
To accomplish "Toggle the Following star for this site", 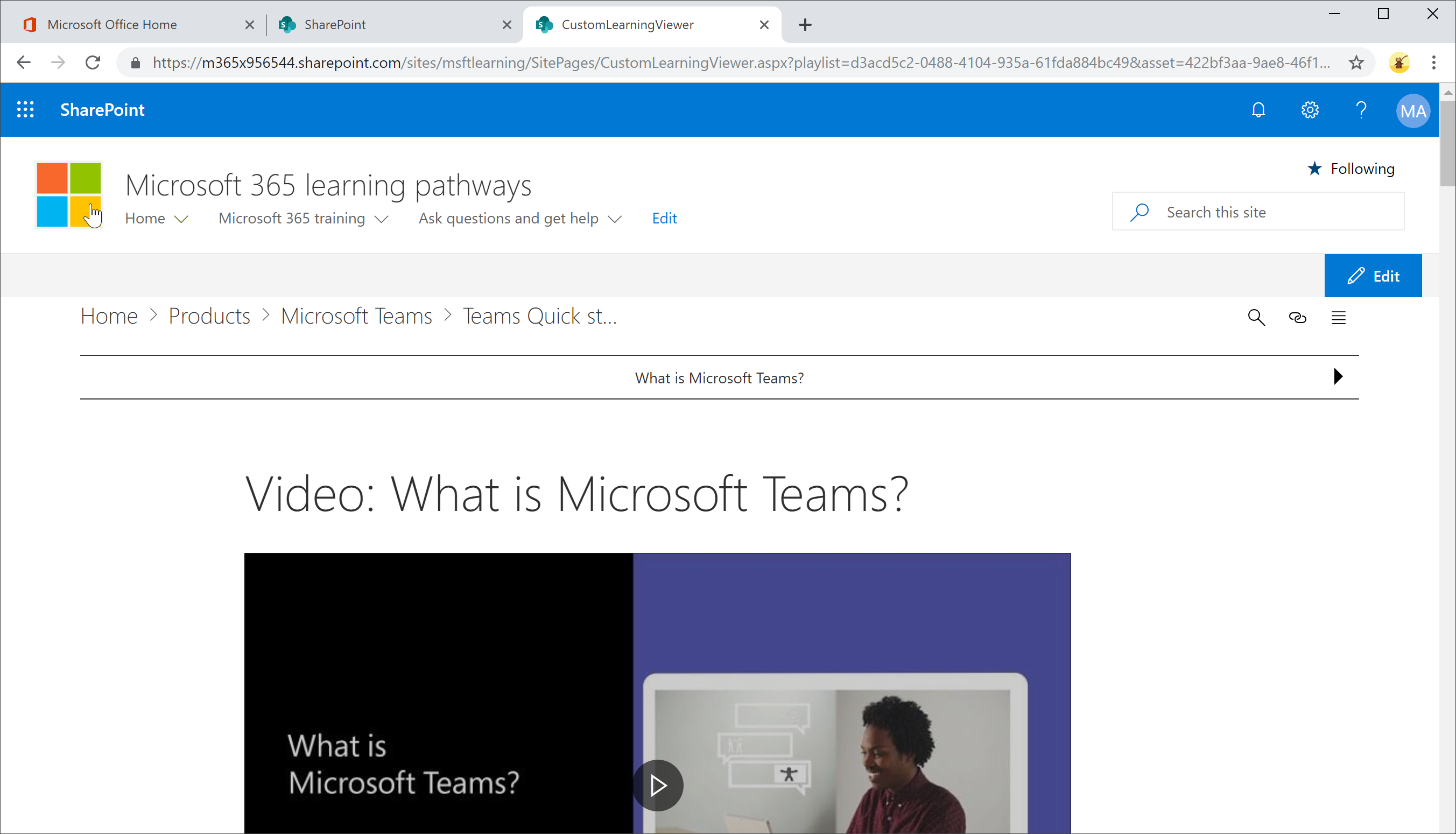I will [1351, 169].
